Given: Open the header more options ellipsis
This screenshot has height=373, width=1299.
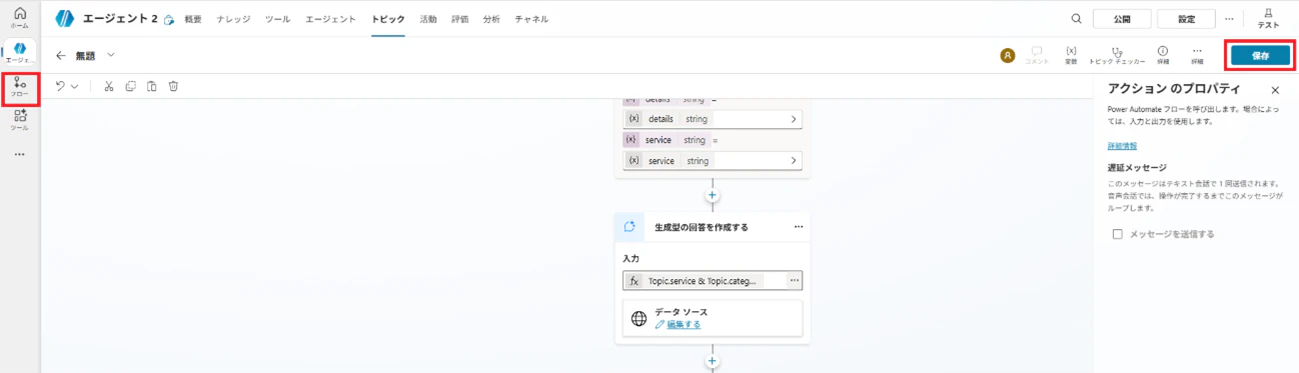Looking at the screenshot, I should point(1229,19).
